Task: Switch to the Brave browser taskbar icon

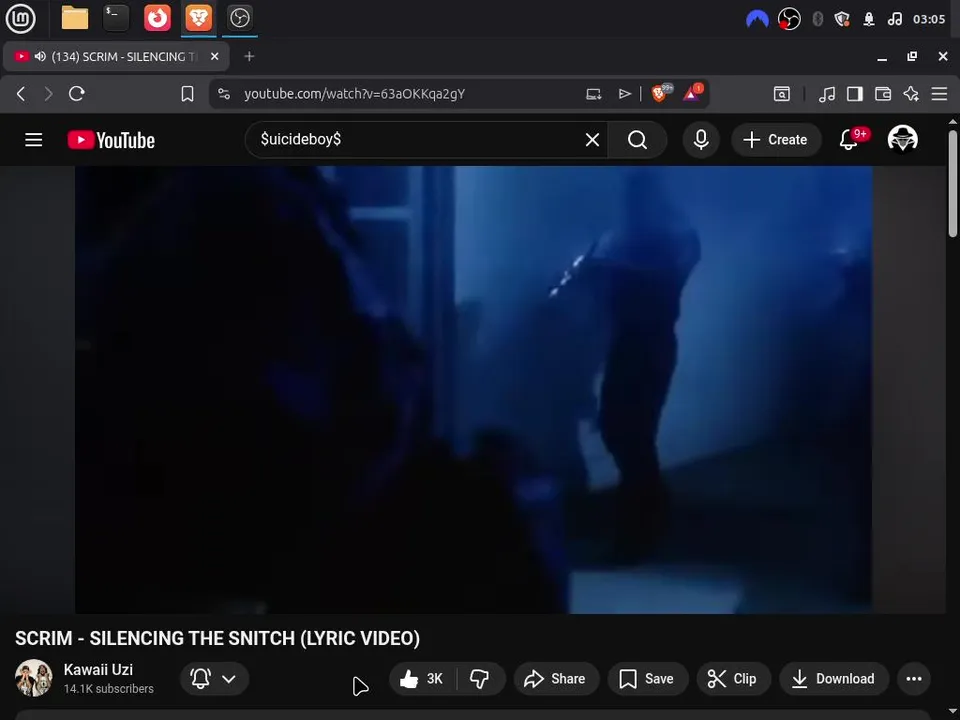Action: tap(198, 18)
